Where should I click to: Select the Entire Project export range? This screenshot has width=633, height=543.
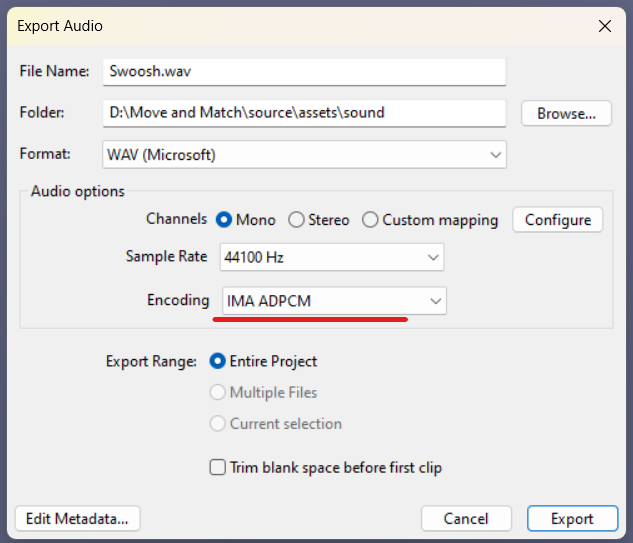coord(218,361)
